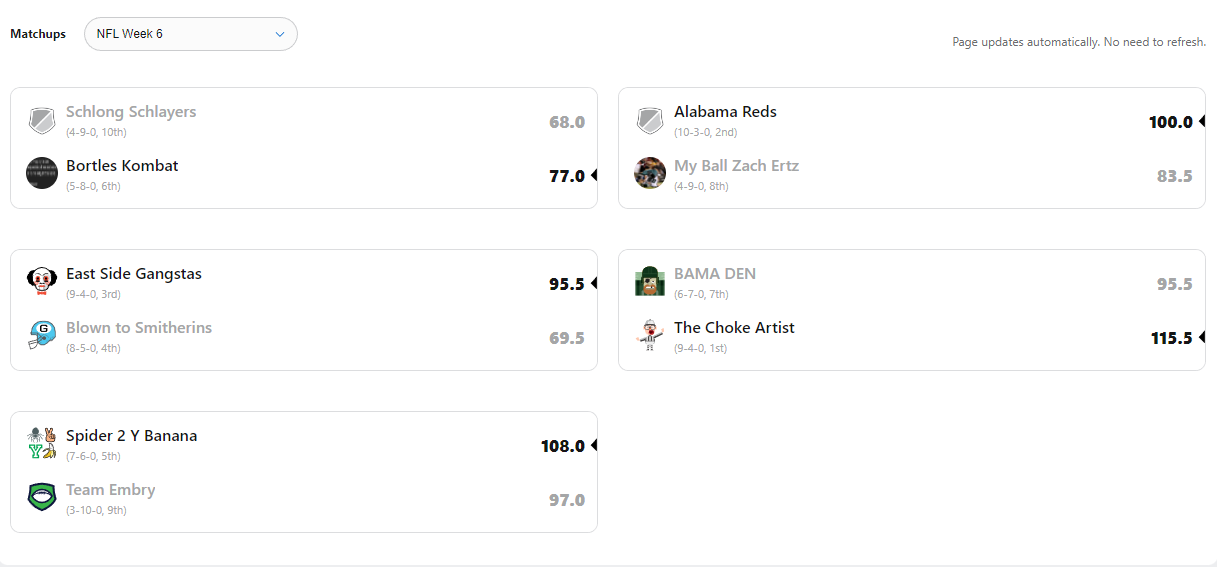Click The Choke Artist referee avatar
1217x567 pixels.
click(x=650, y=335)
